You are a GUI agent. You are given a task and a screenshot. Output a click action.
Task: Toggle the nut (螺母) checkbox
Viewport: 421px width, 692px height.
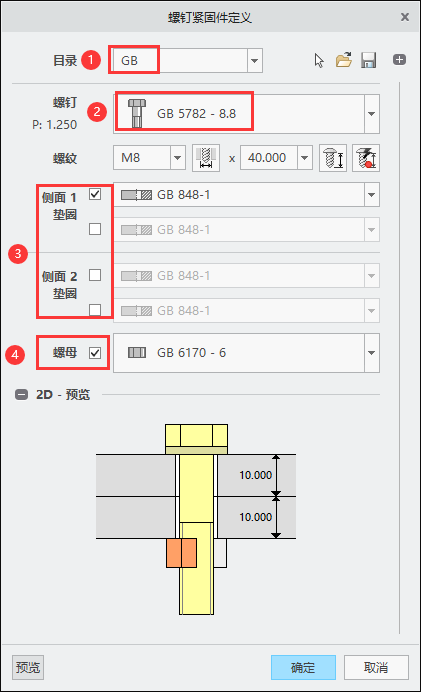(x=95, y=353)
